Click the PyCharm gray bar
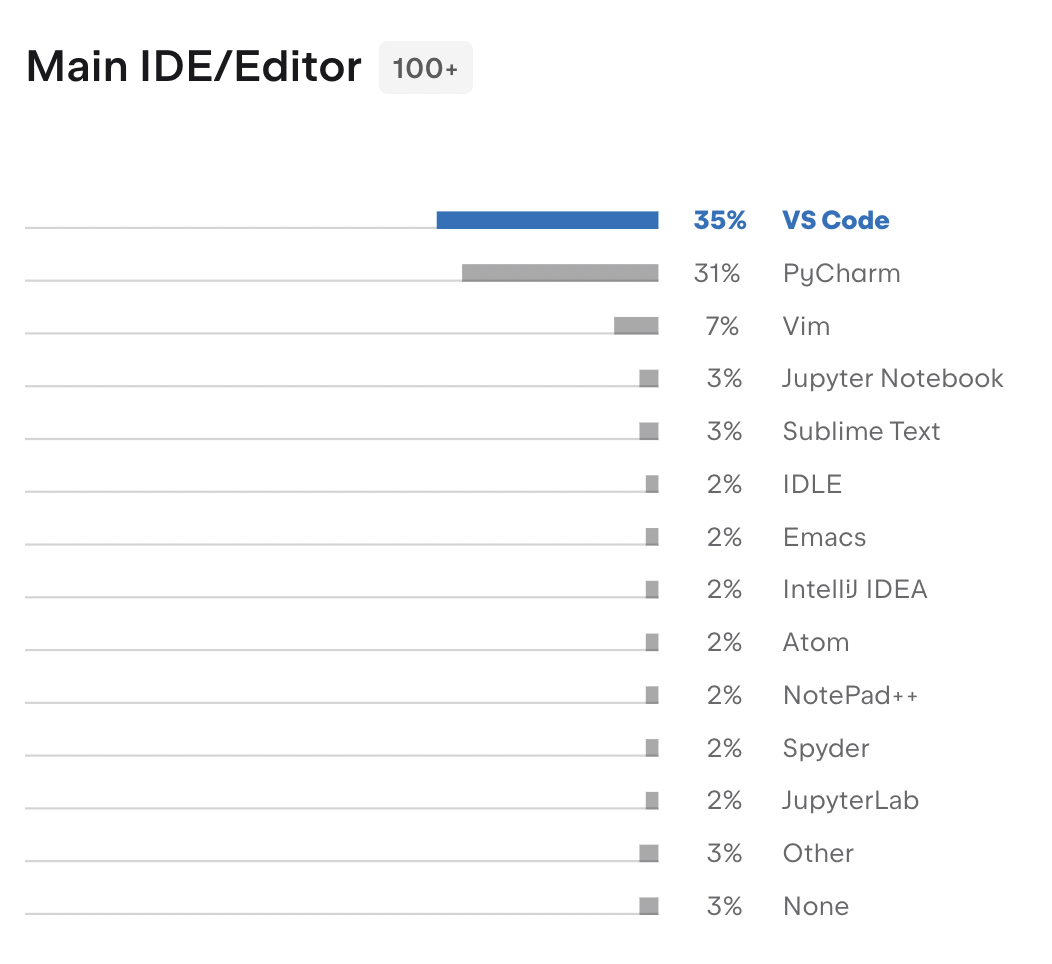Viewport: 1052px width, 964px height. [x=560, y=273]
